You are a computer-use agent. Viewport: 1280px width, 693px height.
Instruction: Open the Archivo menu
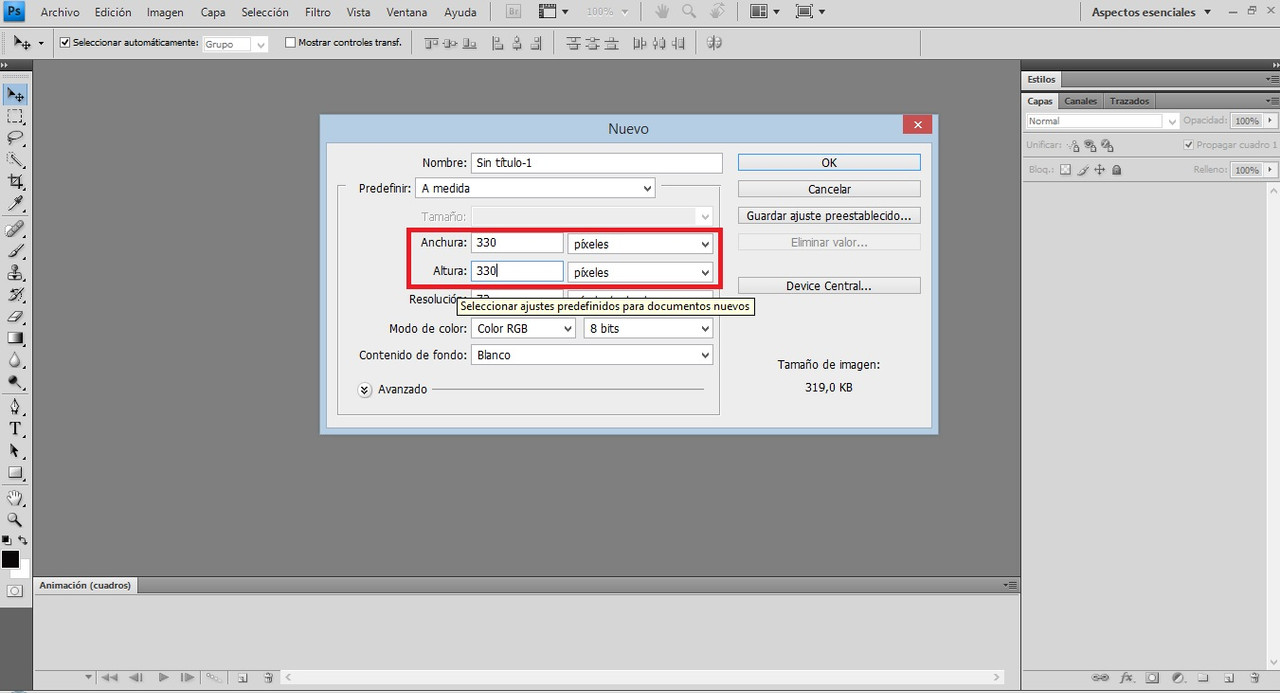pos(60,12)
